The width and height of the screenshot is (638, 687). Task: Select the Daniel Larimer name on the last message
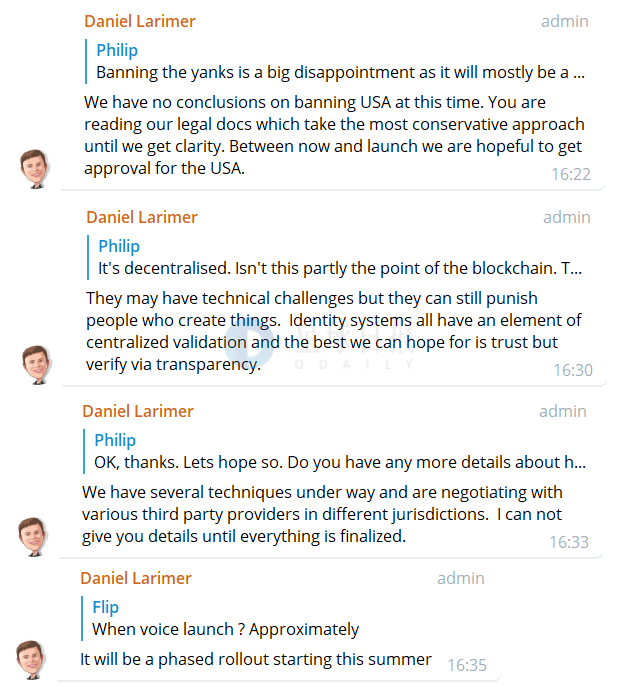136,578
